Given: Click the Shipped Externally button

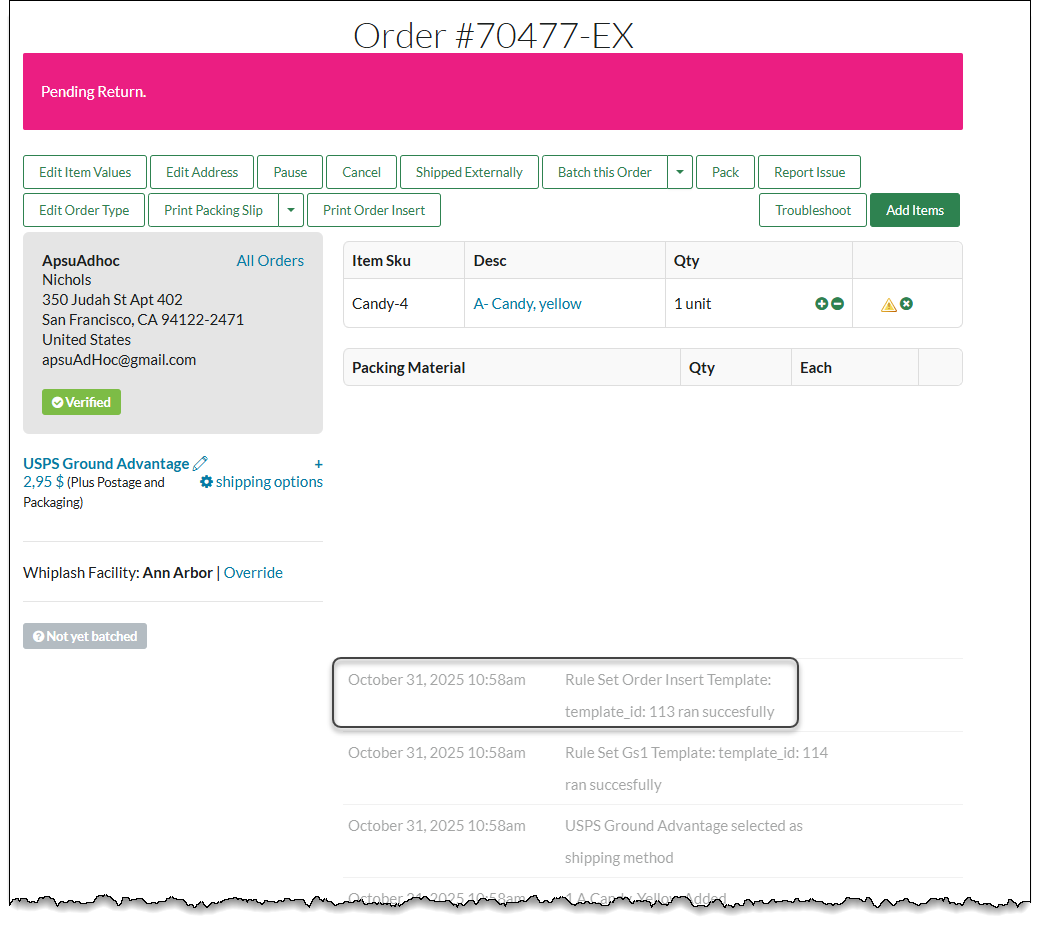Looking at the screenshot, I should point(469,172).
